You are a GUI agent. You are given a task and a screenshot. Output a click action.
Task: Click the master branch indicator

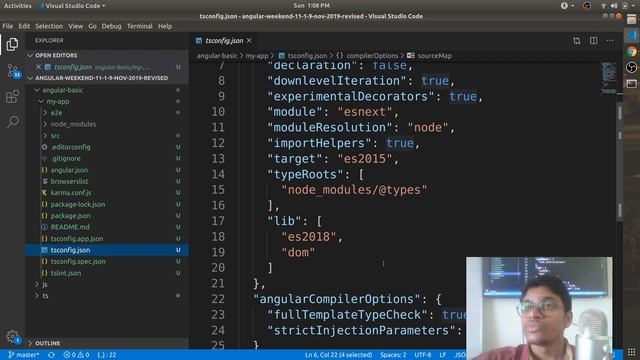click(x=24, y=355)
